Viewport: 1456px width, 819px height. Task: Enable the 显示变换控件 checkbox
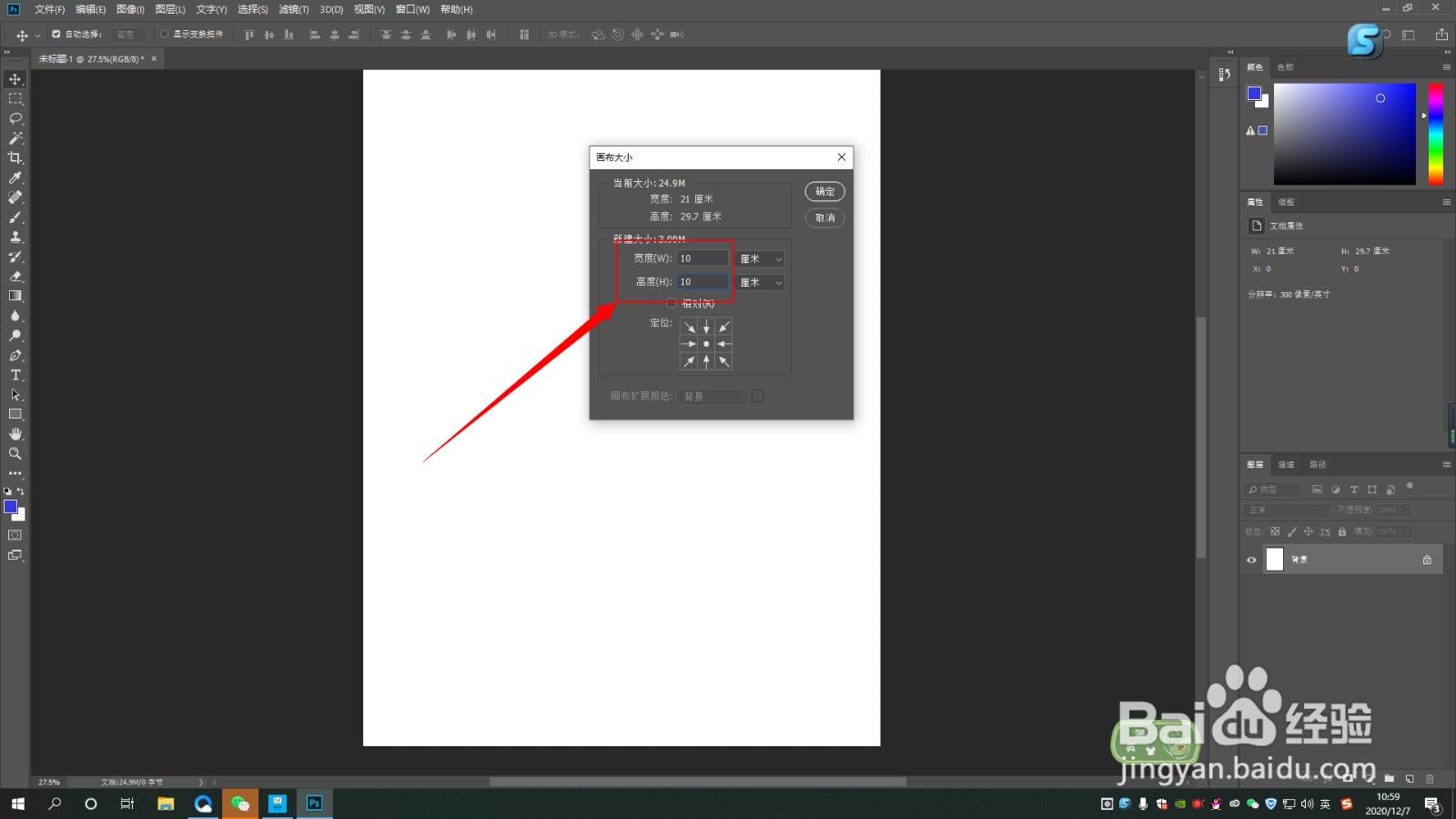tap(165, 35)
